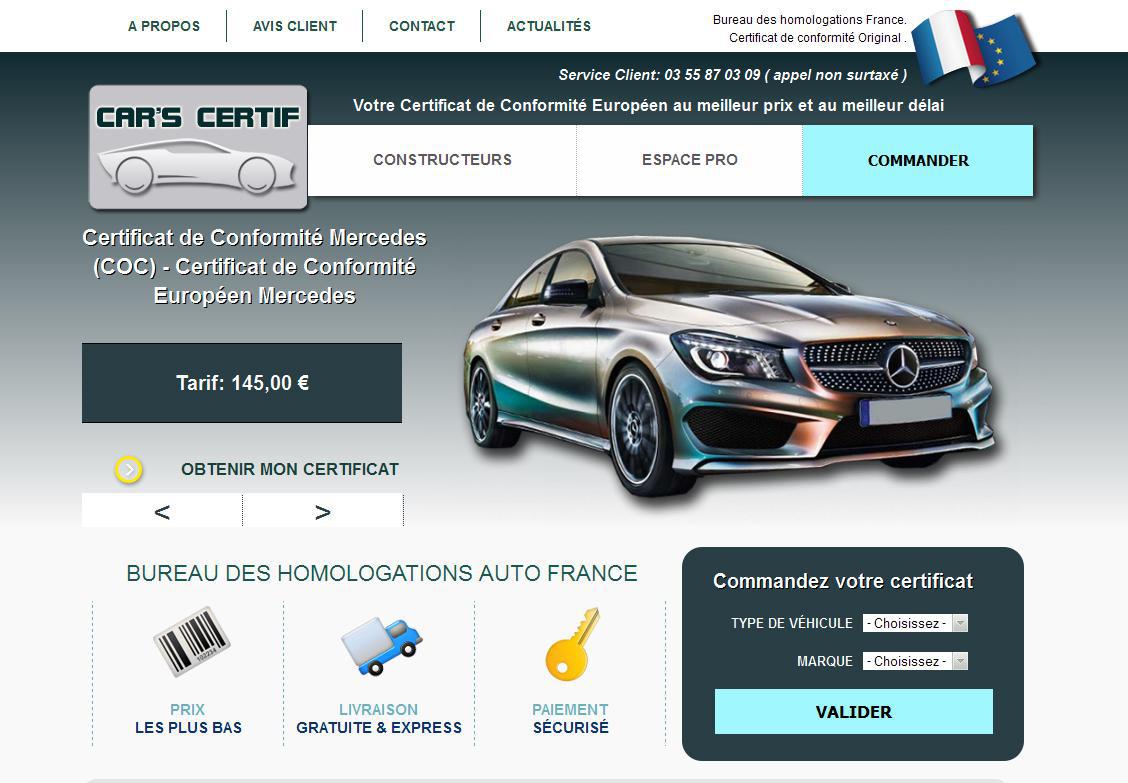Click the Tarif: 145,00 € box
Image resolution: width=1128 pixels, height=783 pixels.
click(242, 383)
